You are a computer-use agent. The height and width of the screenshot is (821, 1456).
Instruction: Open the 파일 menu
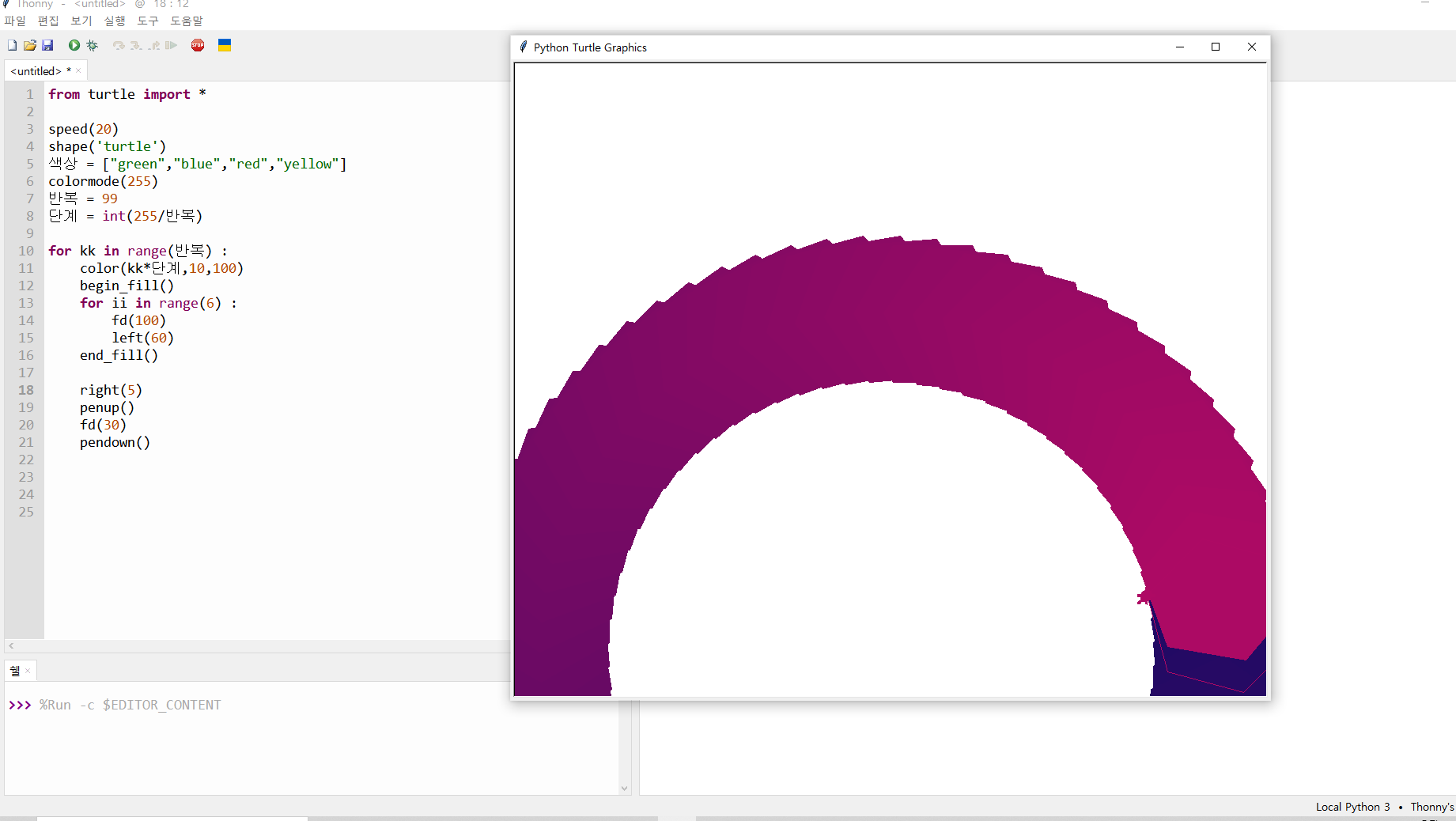coord(15,21)
